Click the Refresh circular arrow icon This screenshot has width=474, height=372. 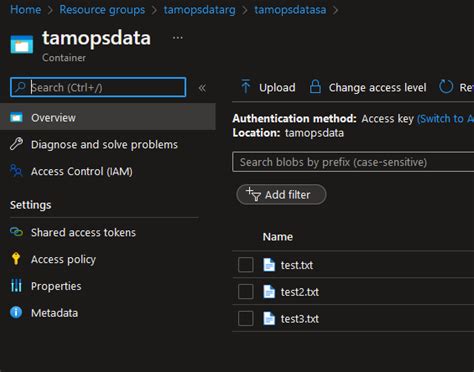[446, 87]
